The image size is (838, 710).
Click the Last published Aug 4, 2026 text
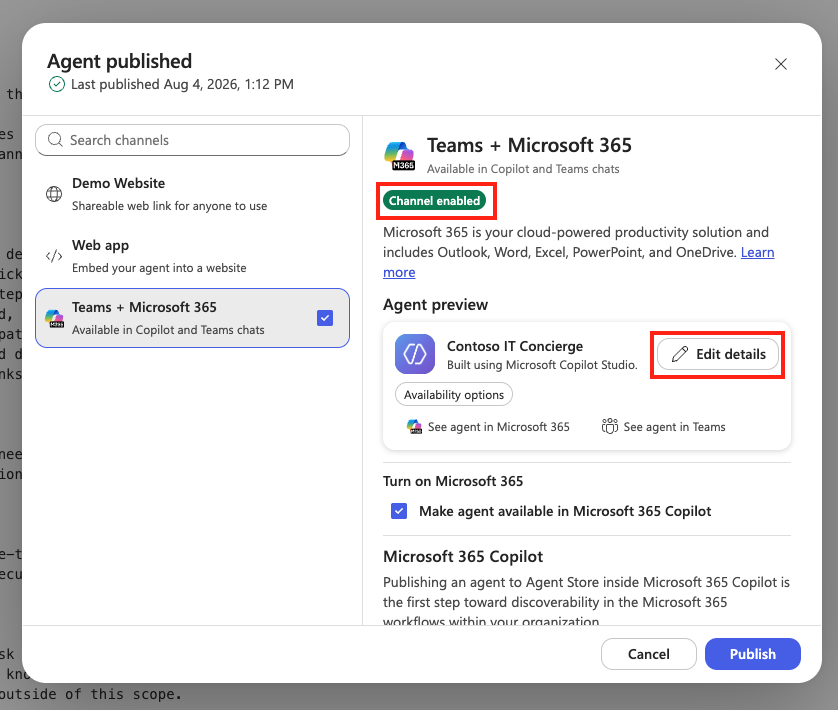coord(182,84)
